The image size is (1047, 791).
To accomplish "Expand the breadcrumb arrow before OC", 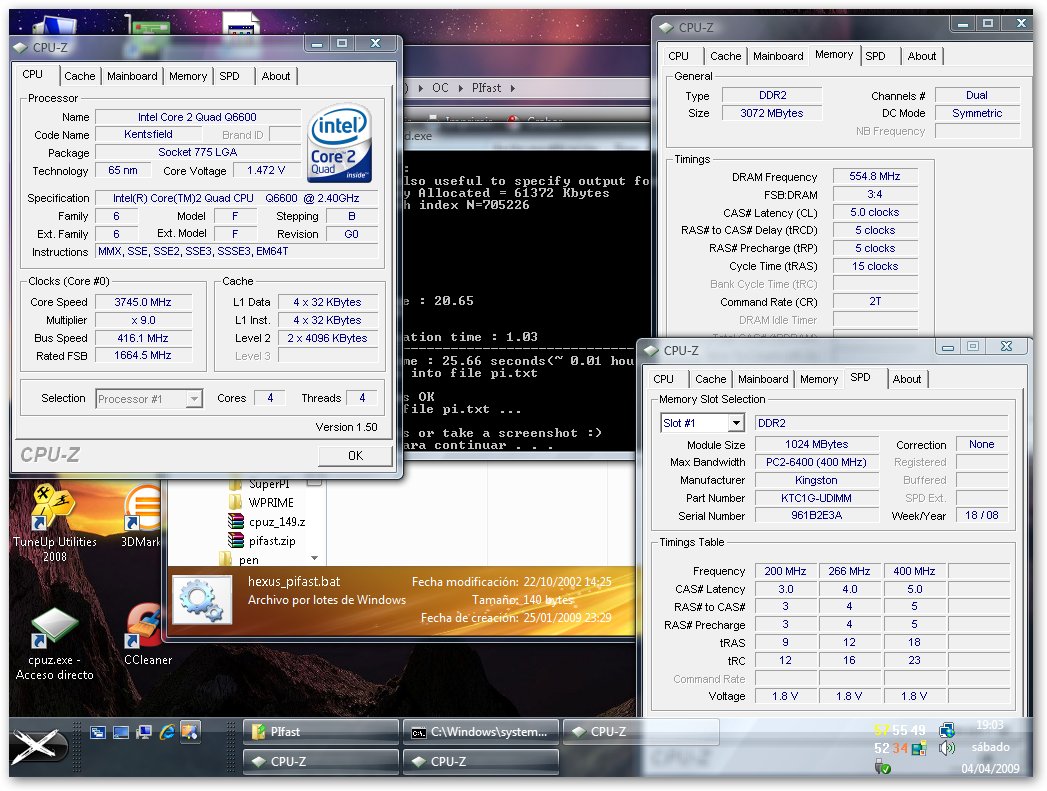I will [x=421, y=88].
